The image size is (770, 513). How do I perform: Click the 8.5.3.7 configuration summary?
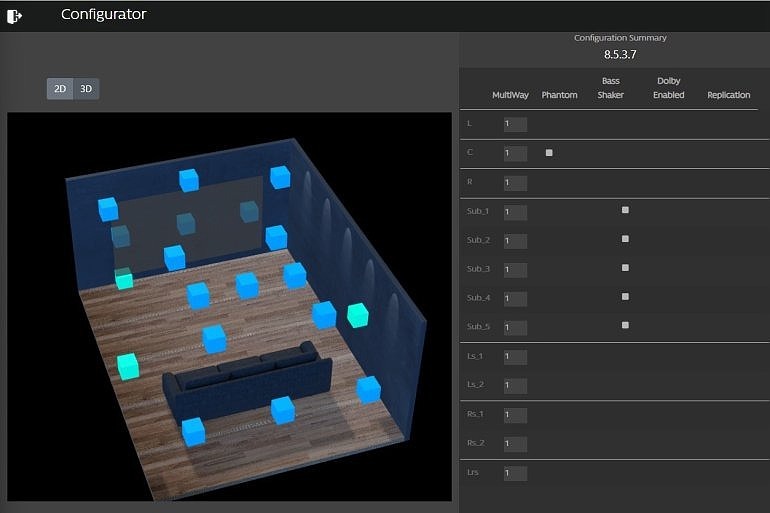point(620,54)
